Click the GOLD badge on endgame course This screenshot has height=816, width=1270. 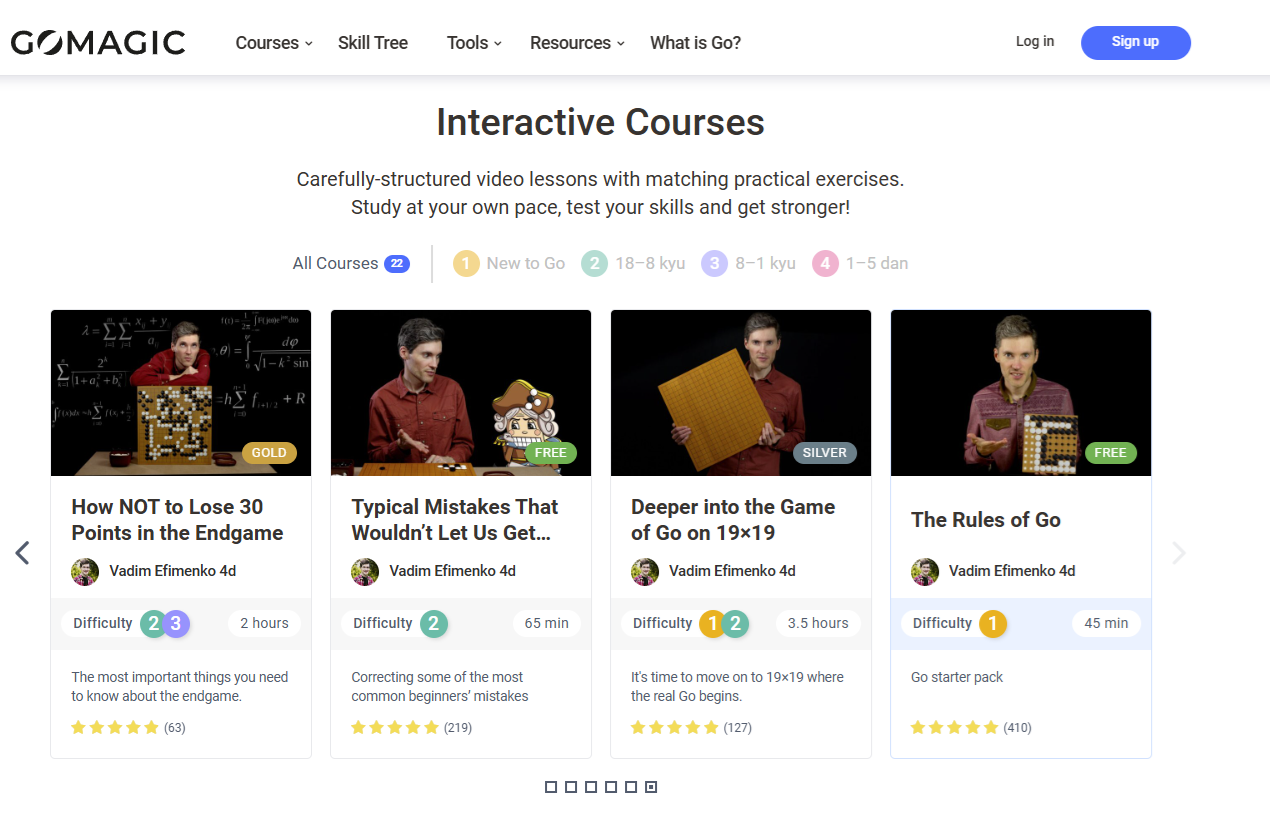[x=268, y=453]
